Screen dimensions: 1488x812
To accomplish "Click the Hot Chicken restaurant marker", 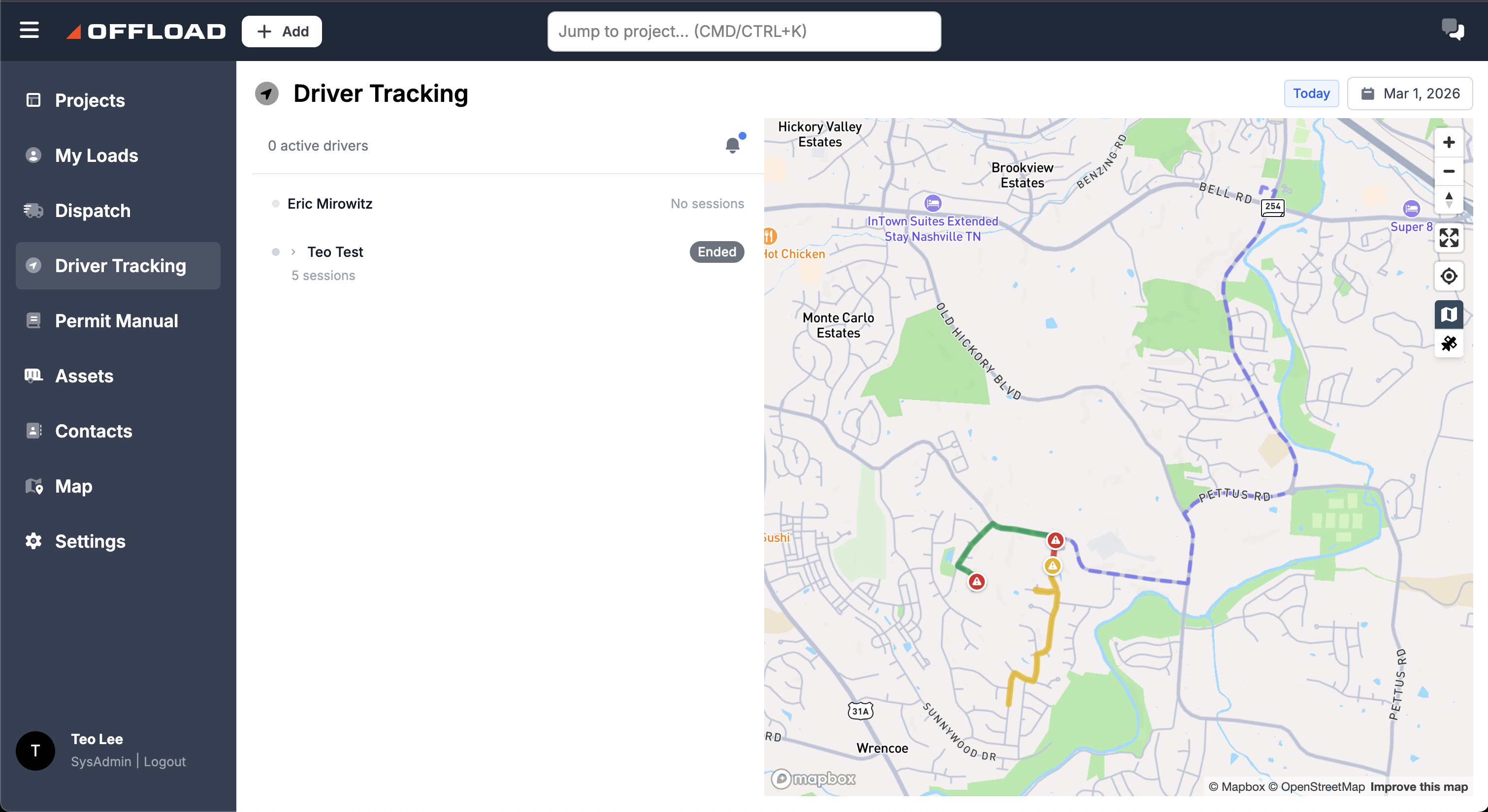I will [x=770, y=236].
